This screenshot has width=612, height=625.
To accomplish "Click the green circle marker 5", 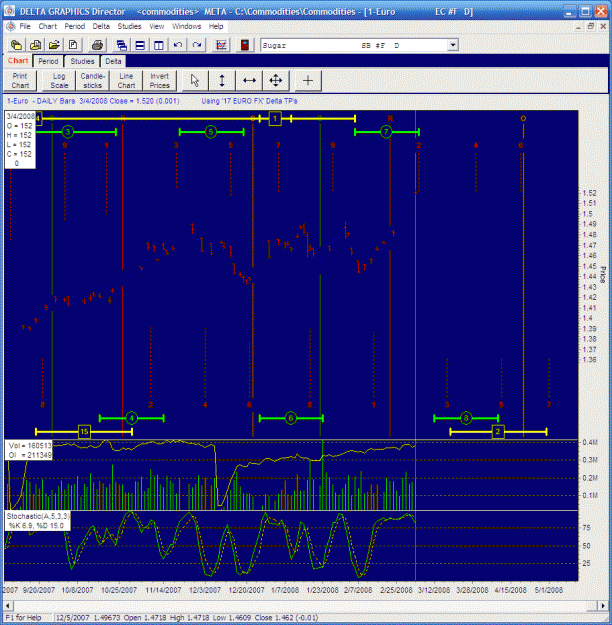I will (x=211, y=132).
